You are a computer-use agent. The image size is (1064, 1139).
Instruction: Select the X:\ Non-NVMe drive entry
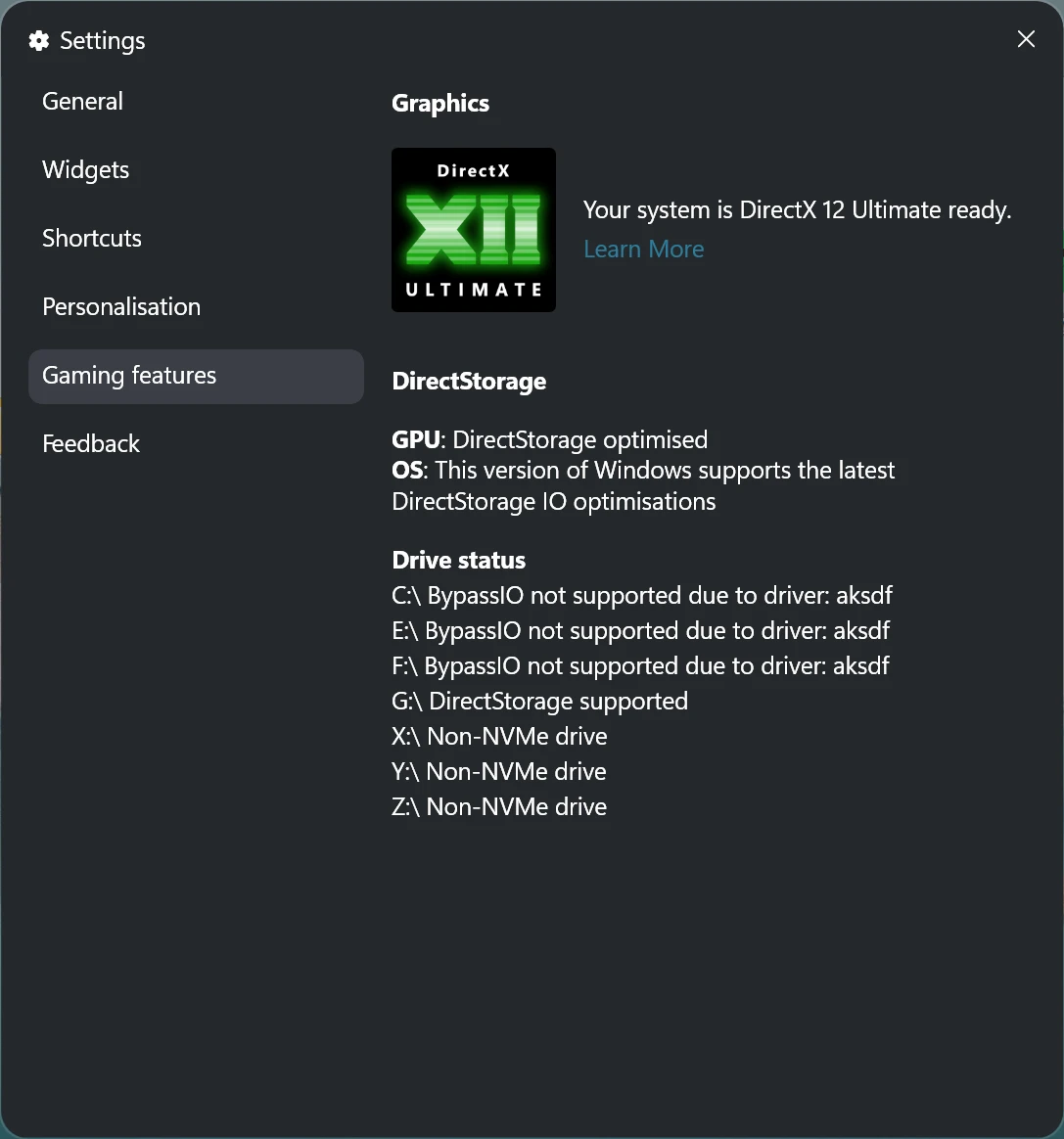tap(499, 736)
